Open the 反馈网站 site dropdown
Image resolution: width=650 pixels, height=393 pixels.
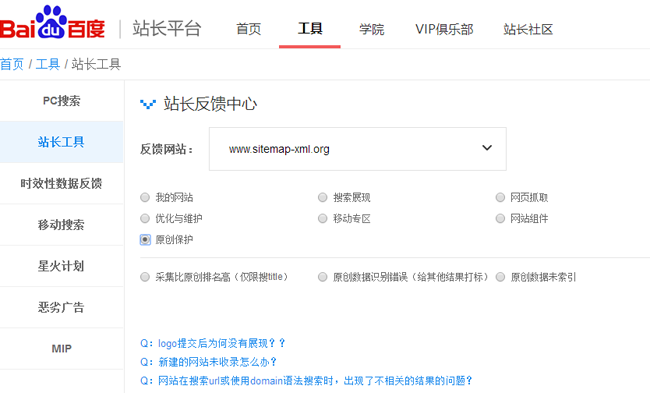tap(357, 149)
